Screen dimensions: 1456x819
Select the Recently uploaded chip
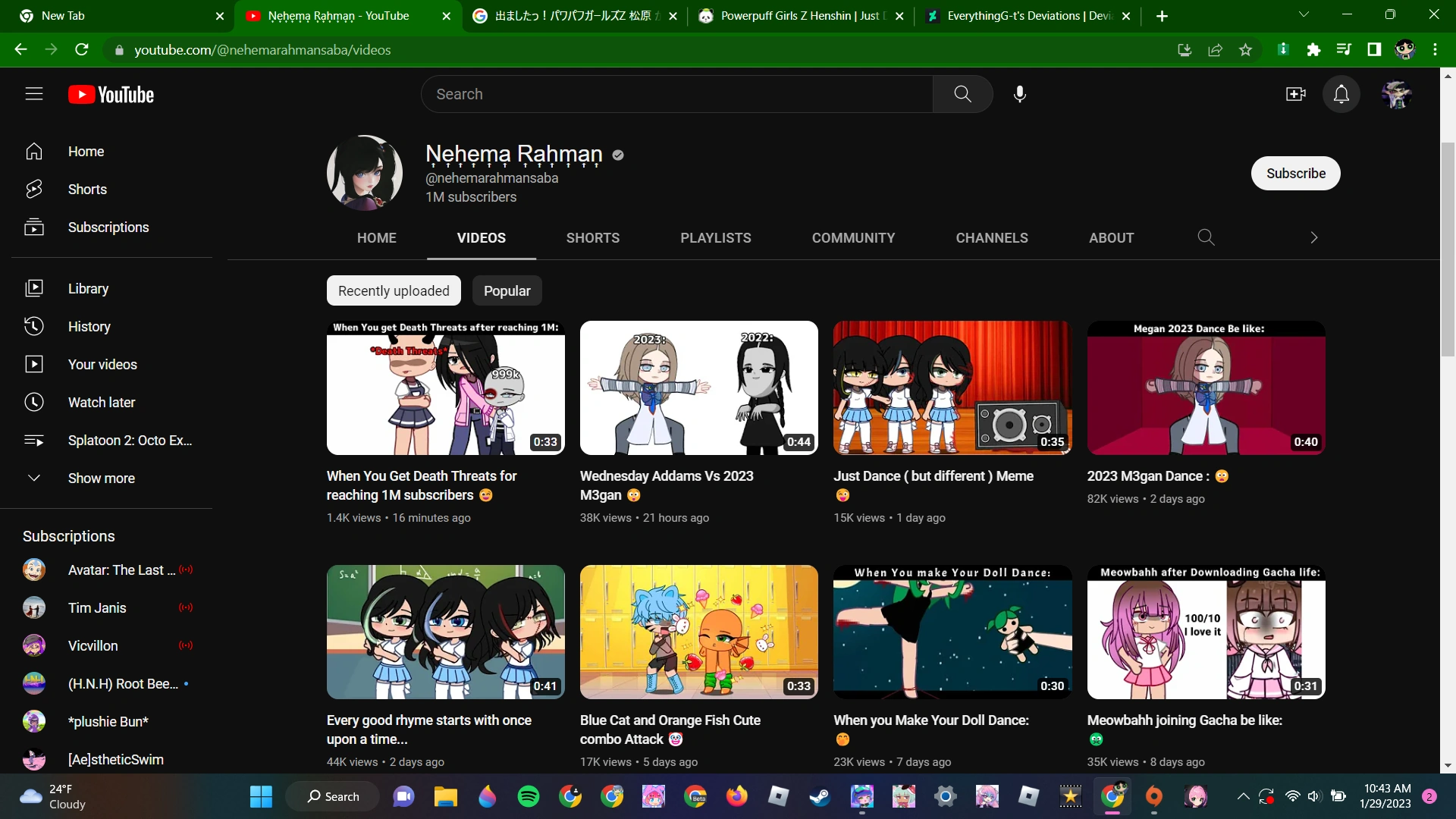coord(394,291)
